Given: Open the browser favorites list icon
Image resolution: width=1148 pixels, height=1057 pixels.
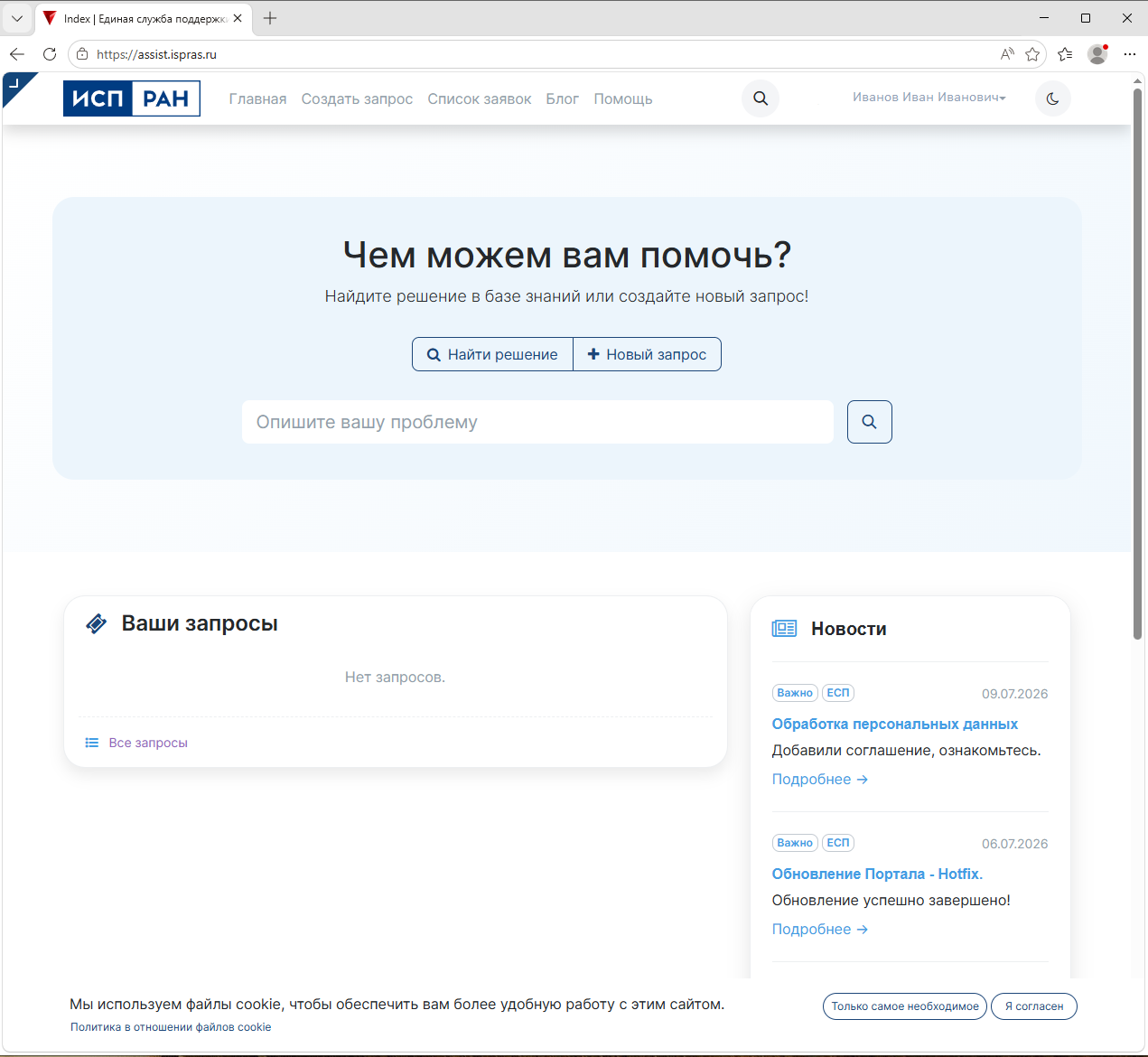Looking at the screenshot, I should point(1066,54).
